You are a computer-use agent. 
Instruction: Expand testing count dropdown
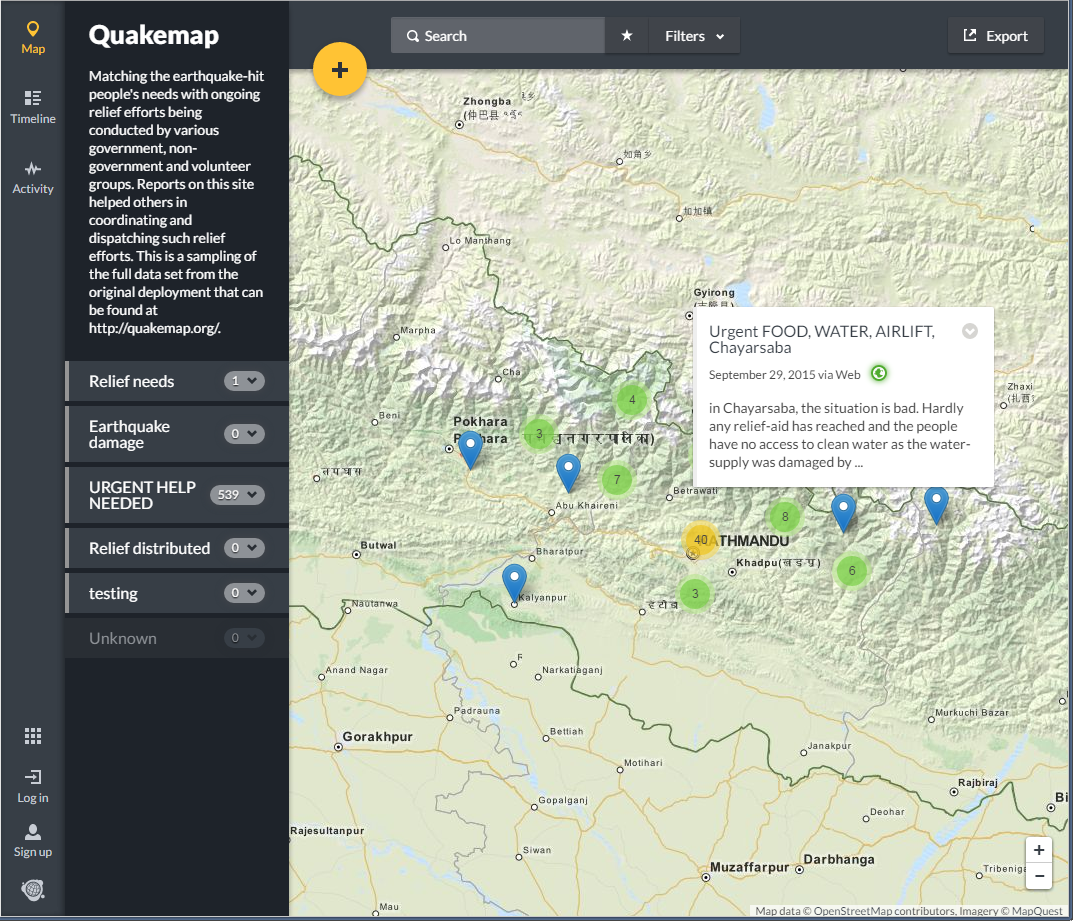[244, 593]
